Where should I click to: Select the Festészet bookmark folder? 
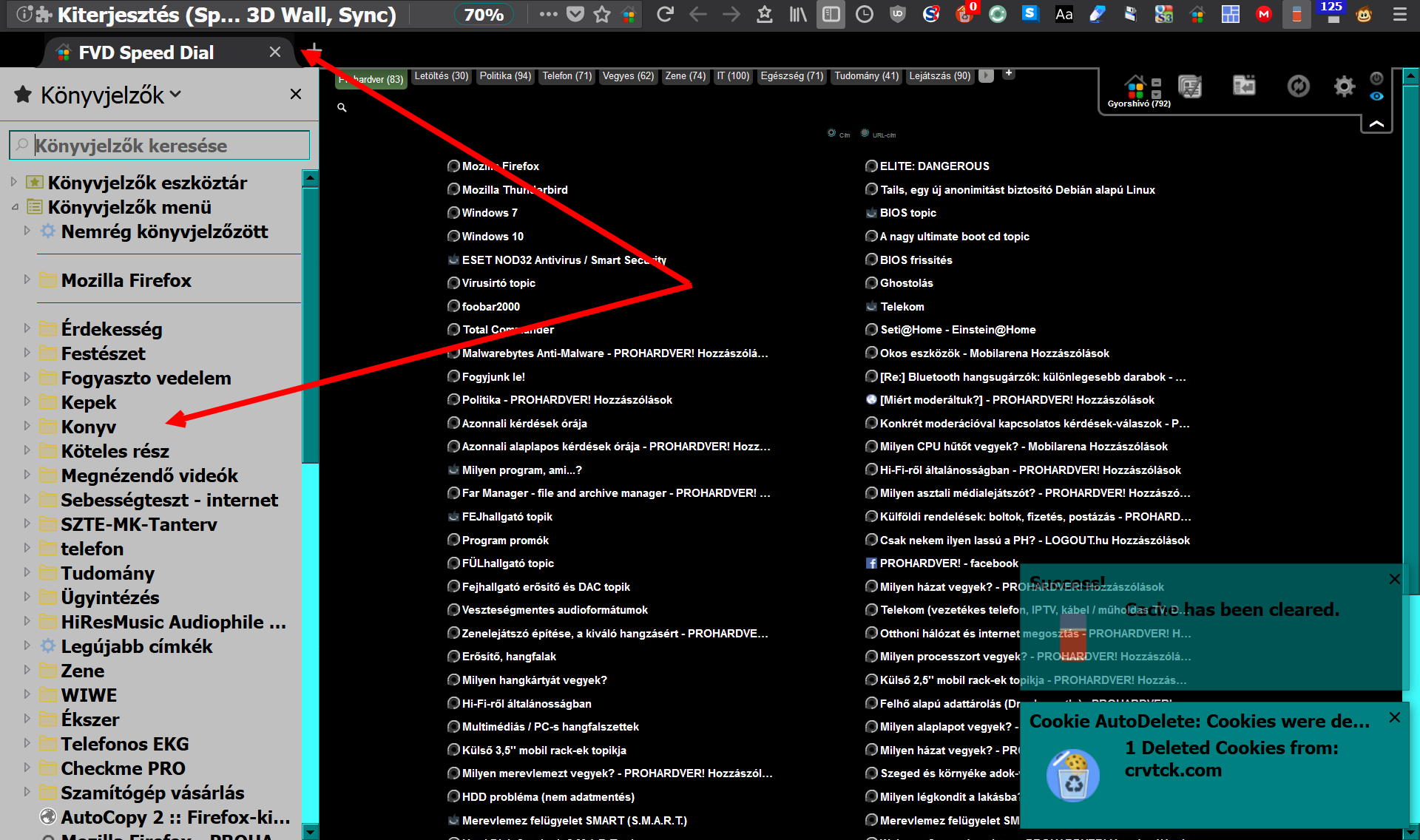(x=103, y=353)
